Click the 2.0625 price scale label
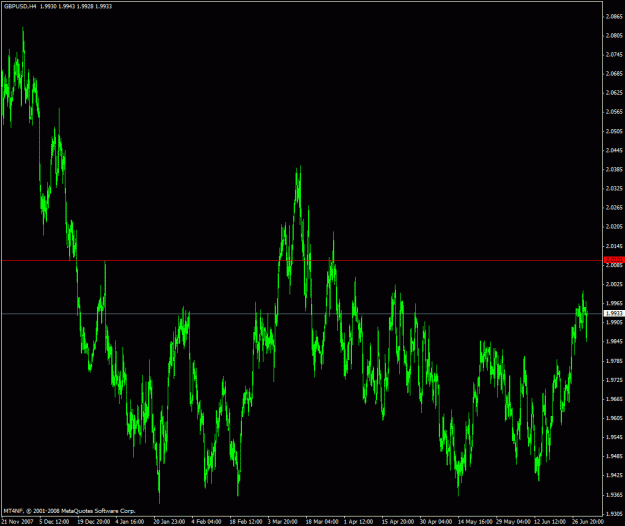The image size is (625, 526). (614, 93)
